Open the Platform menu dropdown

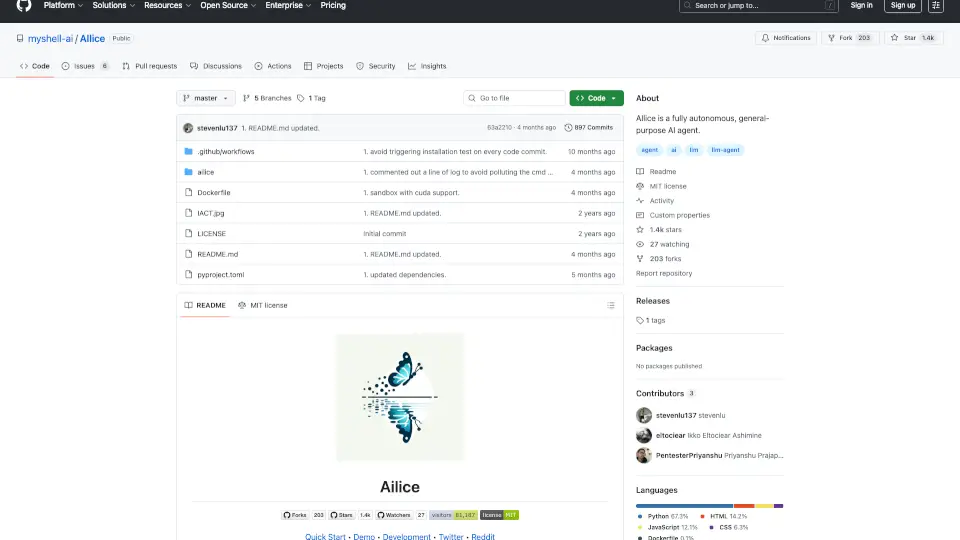(63, 5)
